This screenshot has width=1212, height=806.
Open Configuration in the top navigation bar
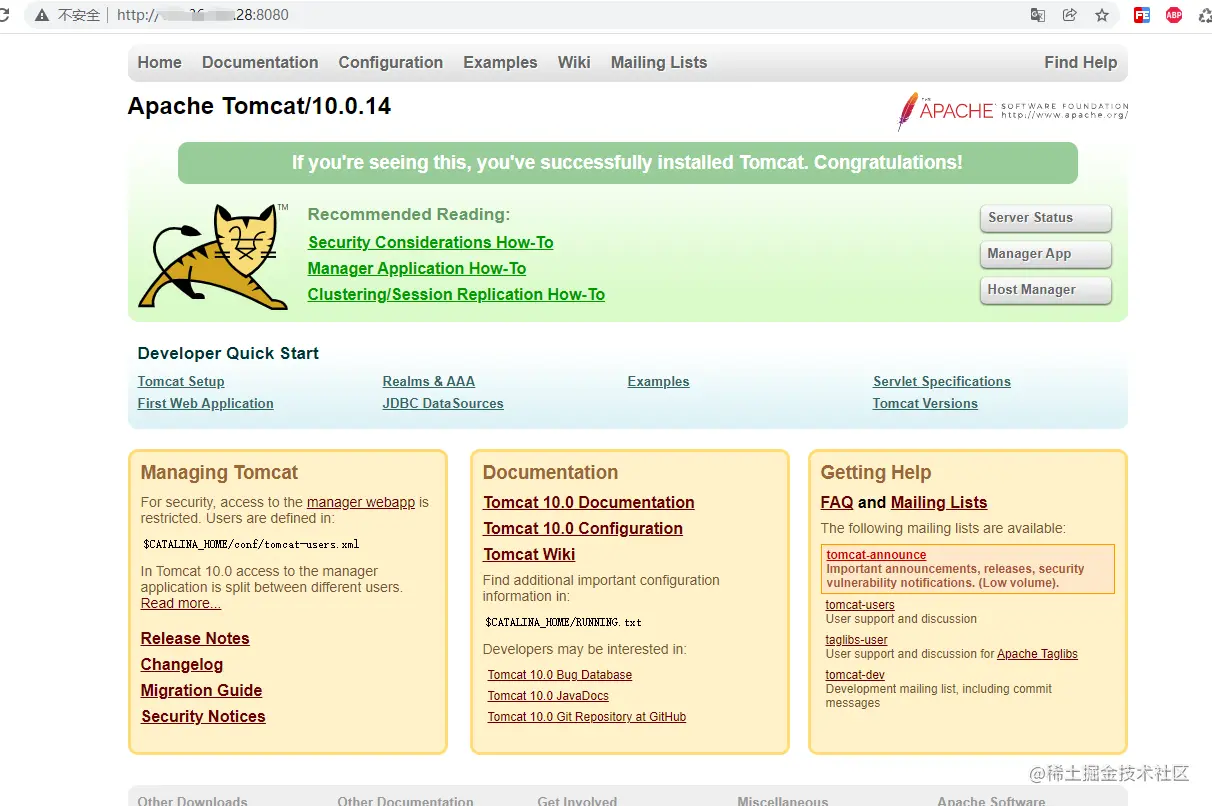(391, 62)
